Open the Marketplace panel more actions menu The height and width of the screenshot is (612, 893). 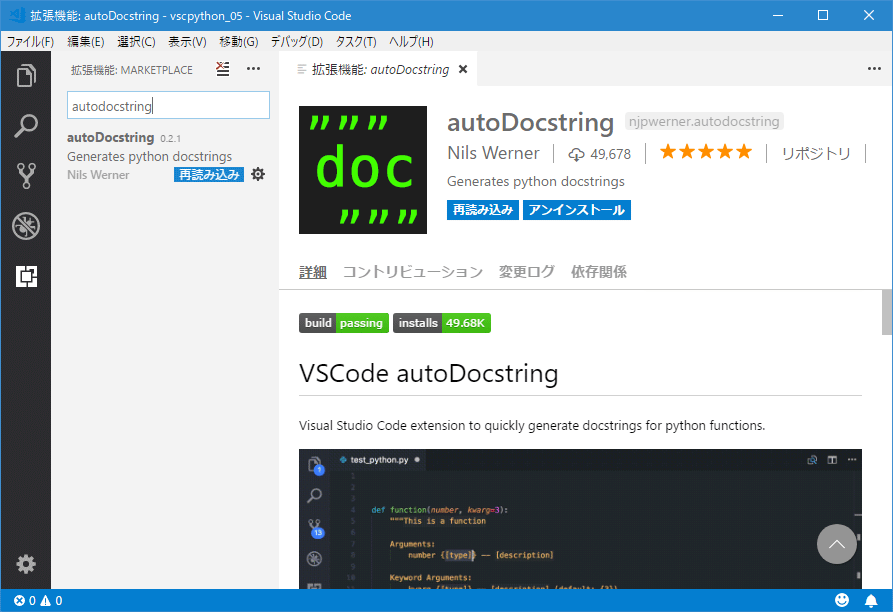(x=253, y=69)
